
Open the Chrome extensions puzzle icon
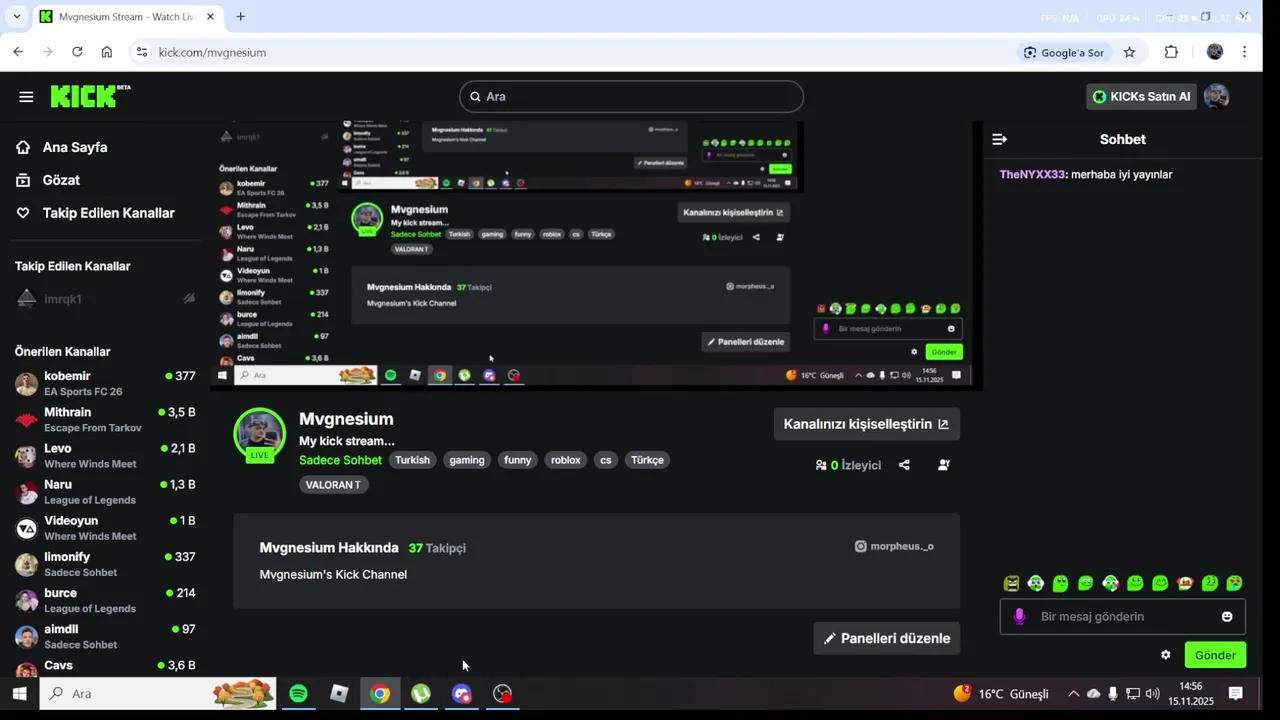point(1171,52)
